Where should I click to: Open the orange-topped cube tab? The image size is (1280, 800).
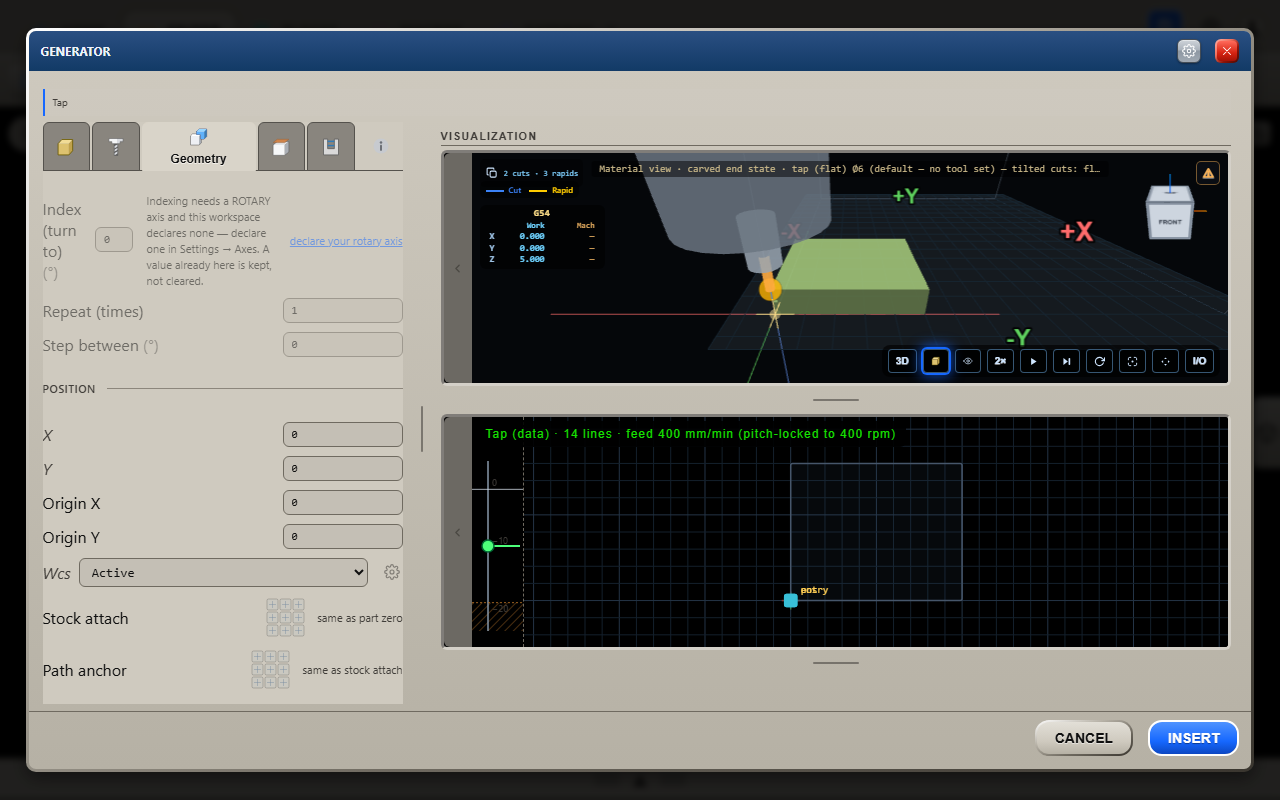click(x=281, y=147)
